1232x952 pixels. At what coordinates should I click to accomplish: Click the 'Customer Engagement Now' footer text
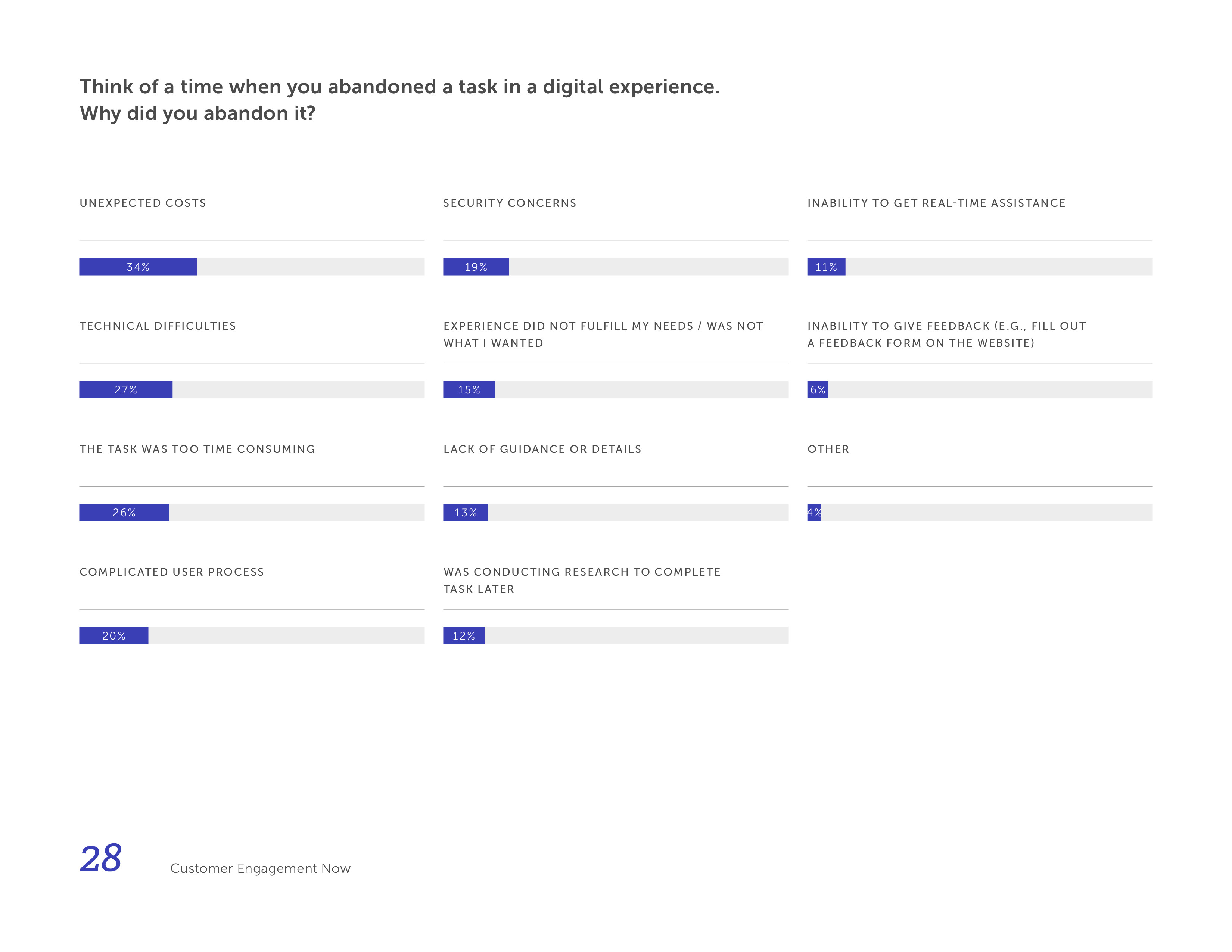point(260,868)
